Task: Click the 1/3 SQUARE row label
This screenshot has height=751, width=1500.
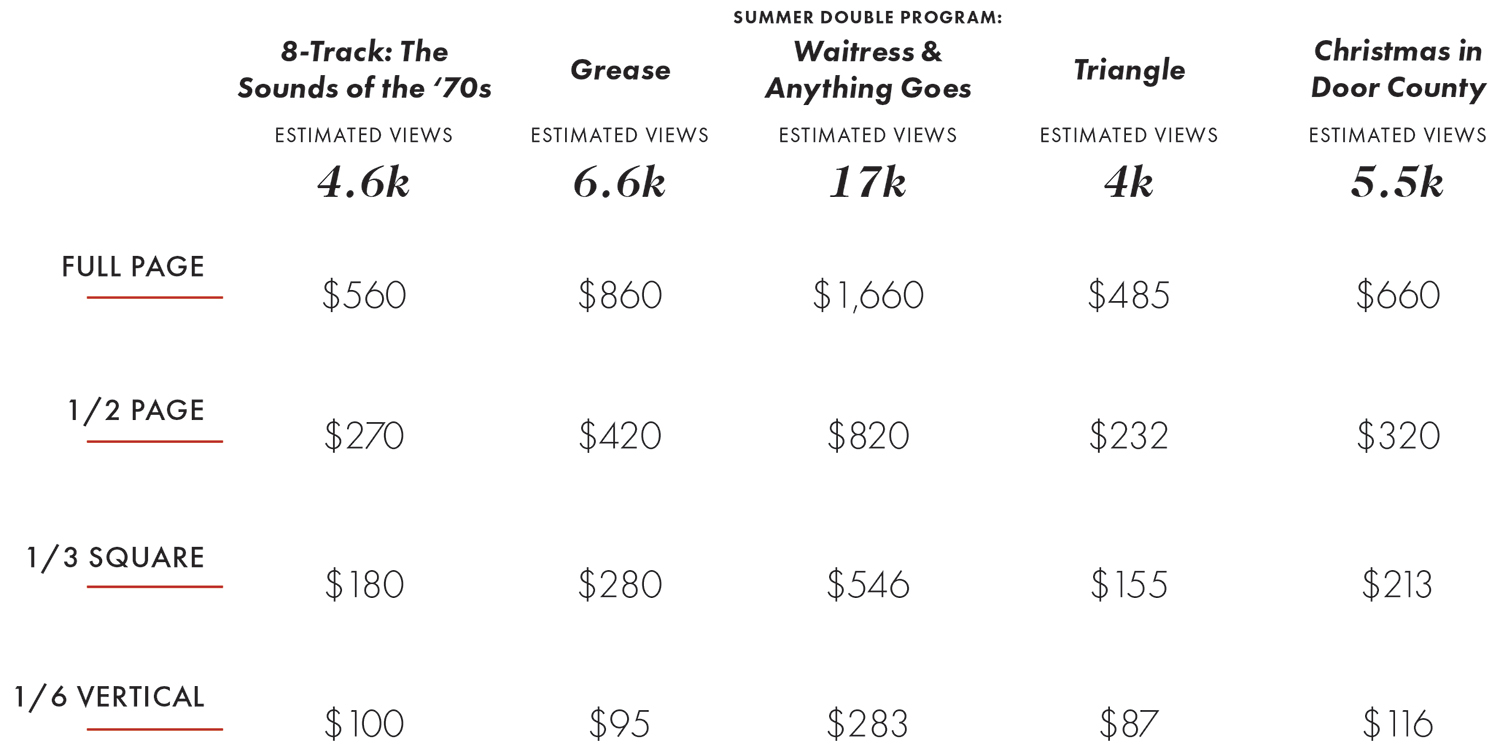Action: (116, 558)
